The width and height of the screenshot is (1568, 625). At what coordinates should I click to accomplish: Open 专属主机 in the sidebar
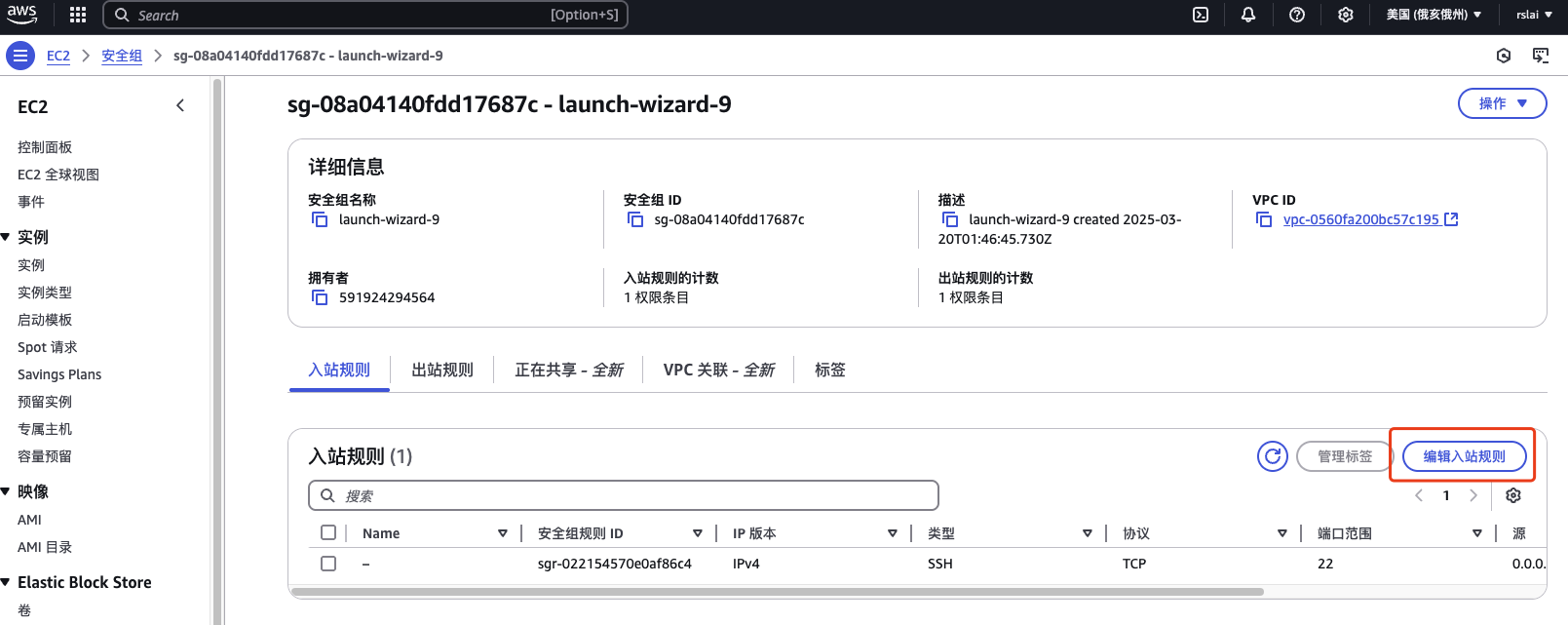[45, 429]
